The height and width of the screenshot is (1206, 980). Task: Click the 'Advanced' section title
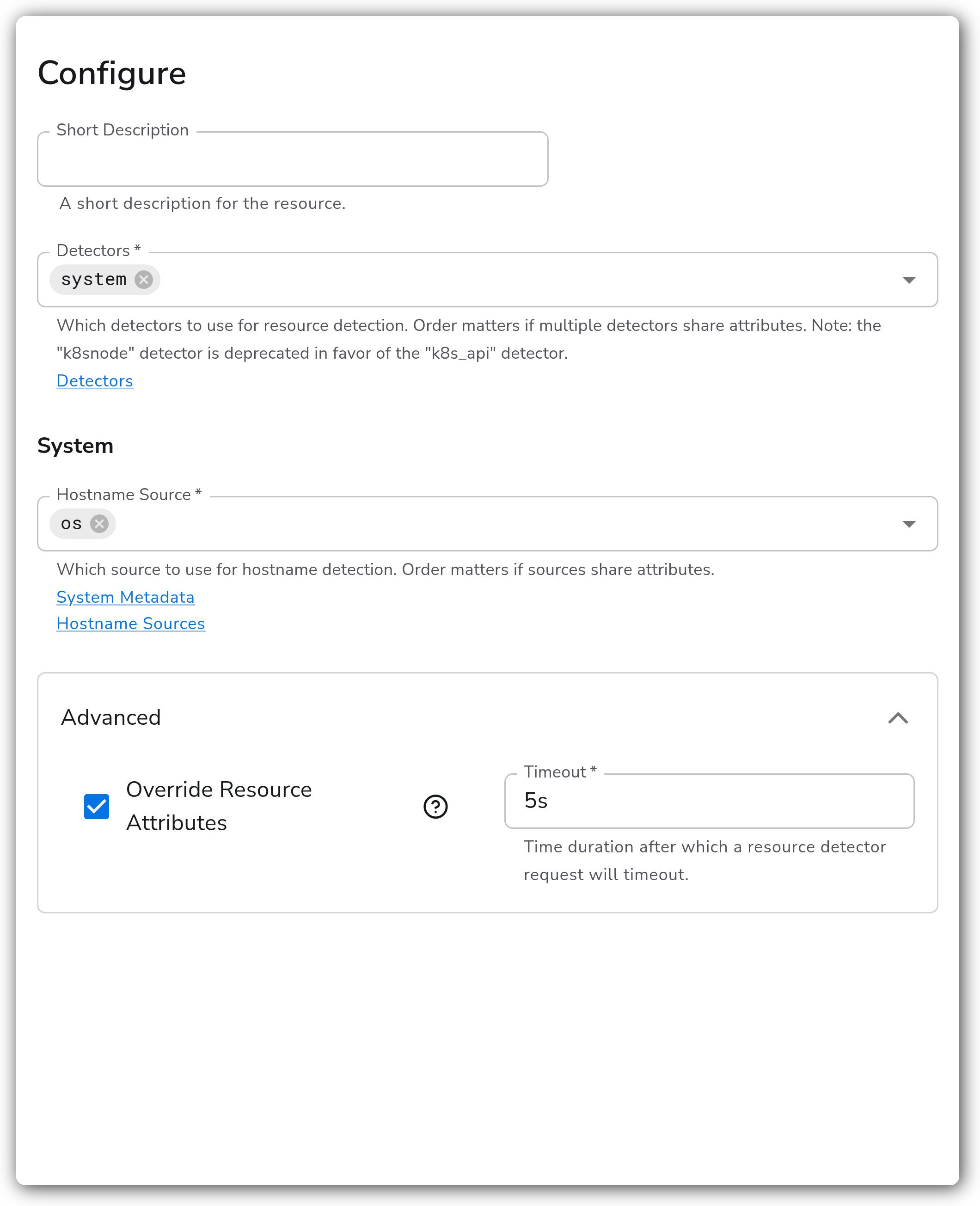click(110, 717)
